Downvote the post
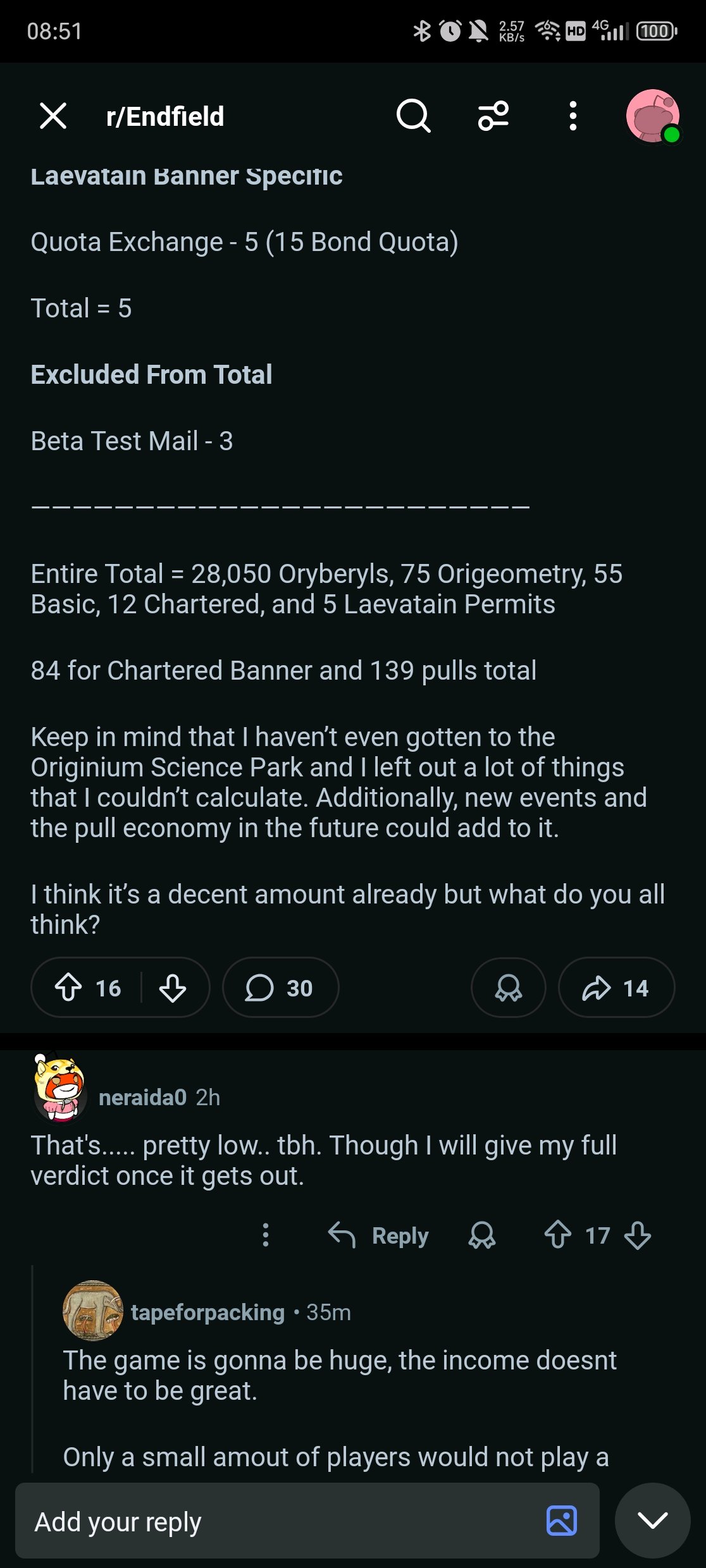 (173, 988)
